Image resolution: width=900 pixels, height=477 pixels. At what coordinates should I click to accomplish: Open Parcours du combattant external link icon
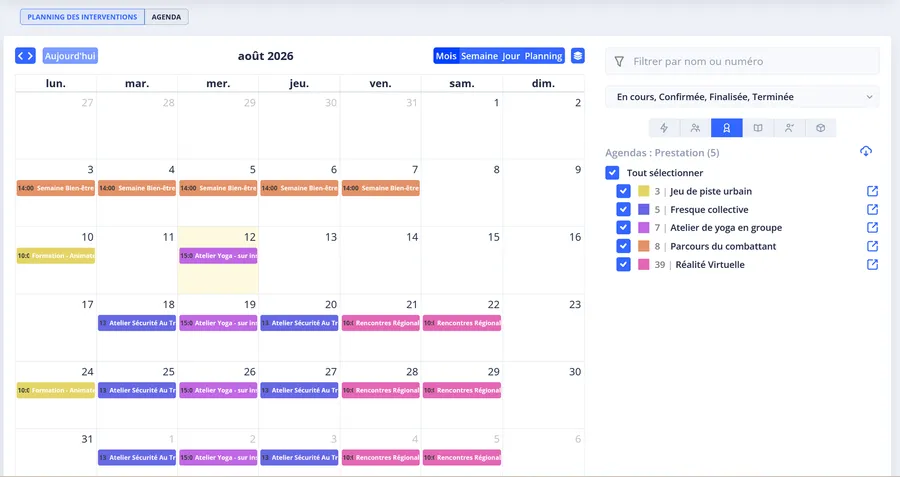tap(872, 246)
